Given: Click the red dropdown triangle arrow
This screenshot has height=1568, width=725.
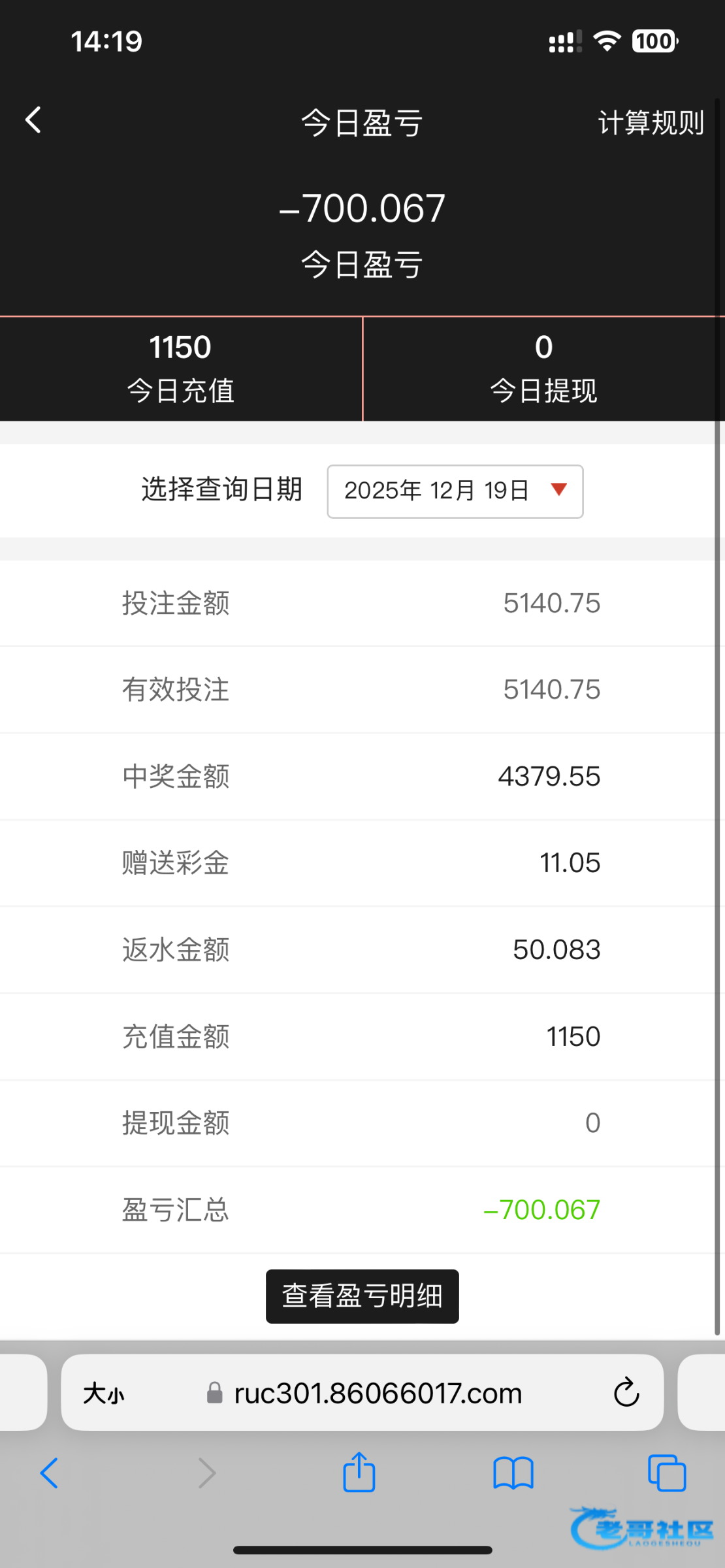Looking at the screenshot, I should pos(558,489).
